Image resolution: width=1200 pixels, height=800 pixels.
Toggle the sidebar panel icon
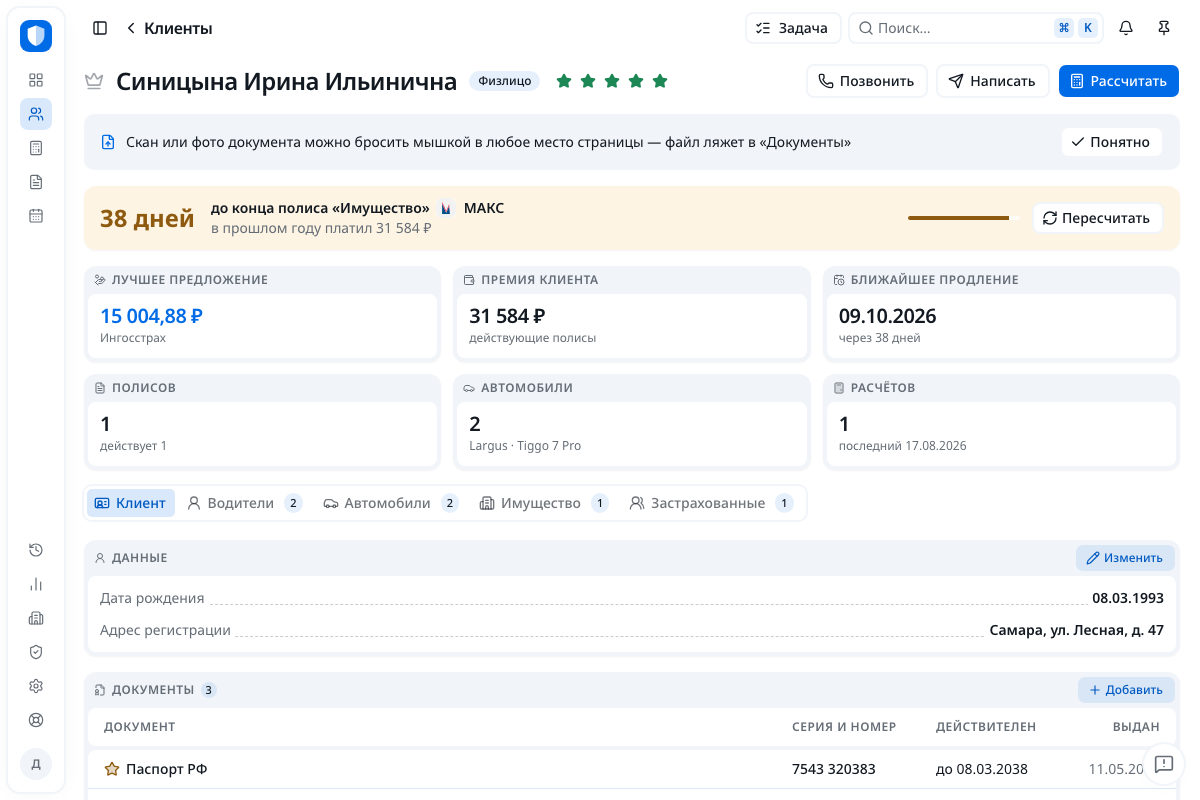point(100,28)
